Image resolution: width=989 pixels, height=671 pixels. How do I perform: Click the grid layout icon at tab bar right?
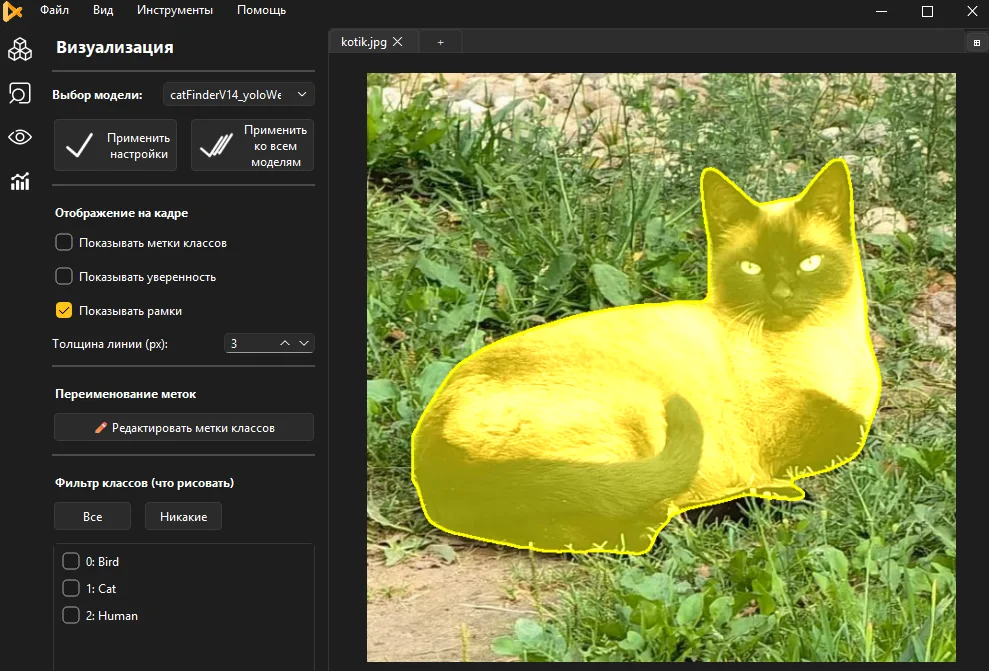click(x=976, y=43)
